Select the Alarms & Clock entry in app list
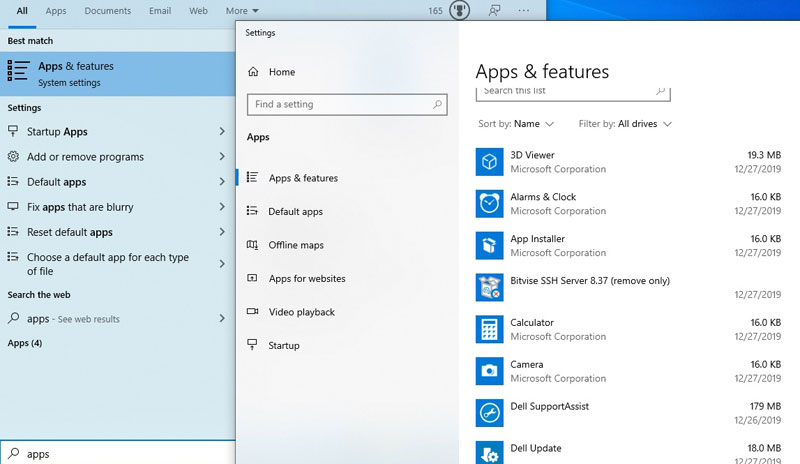The image size is (800, 464). 629,204
